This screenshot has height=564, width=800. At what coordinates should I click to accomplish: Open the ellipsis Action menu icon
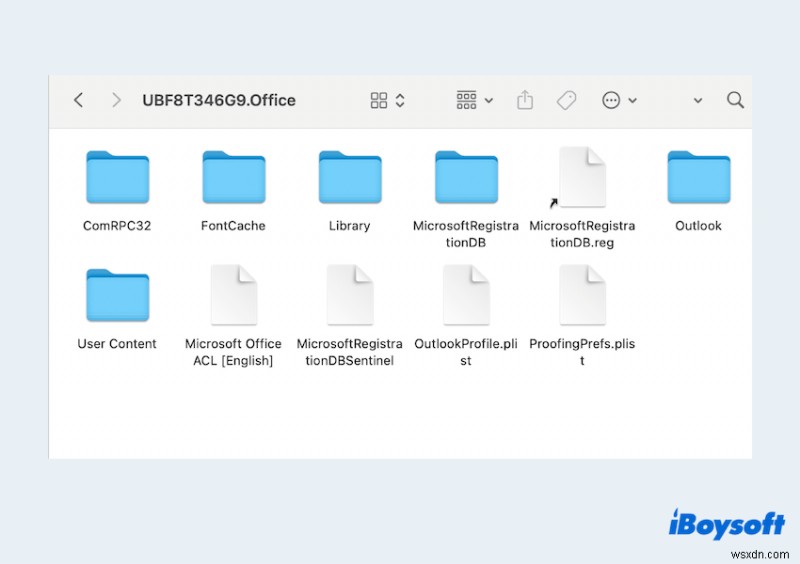click(x=611, y=100)
